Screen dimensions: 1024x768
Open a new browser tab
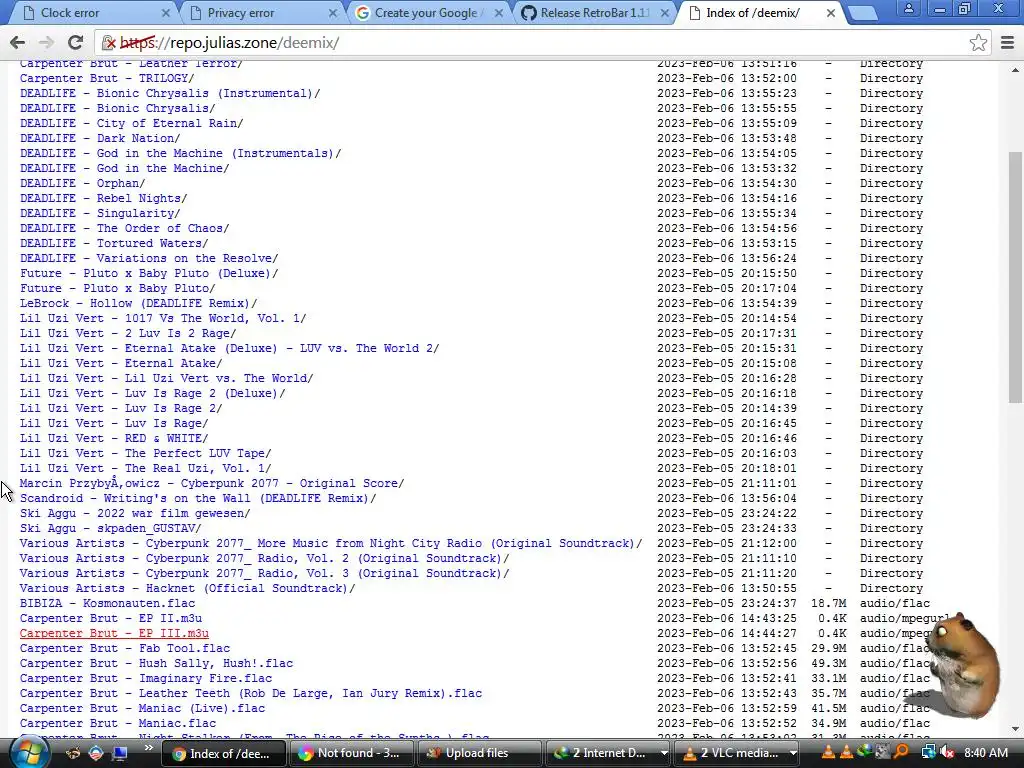863,12
